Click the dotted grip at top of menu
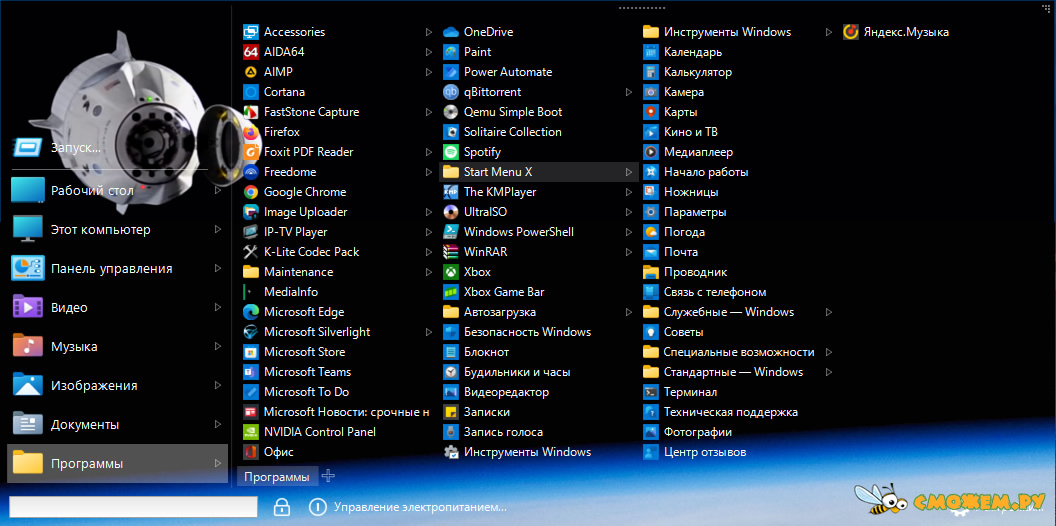The height and width of the screenshot is (526, 1056). coord(641,8)
